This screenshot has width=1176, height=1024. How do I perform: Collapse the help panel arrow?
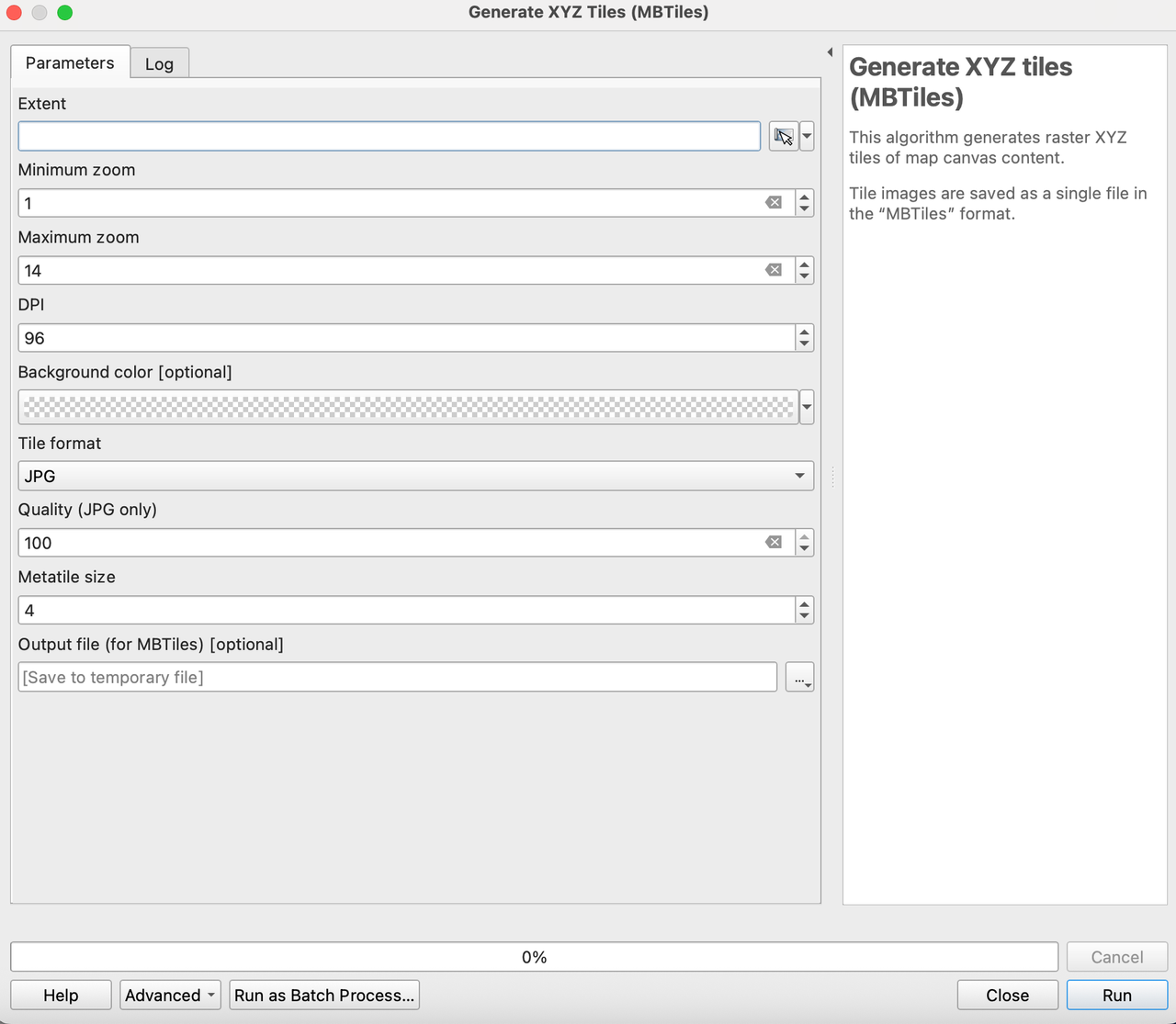click(830, 52)
